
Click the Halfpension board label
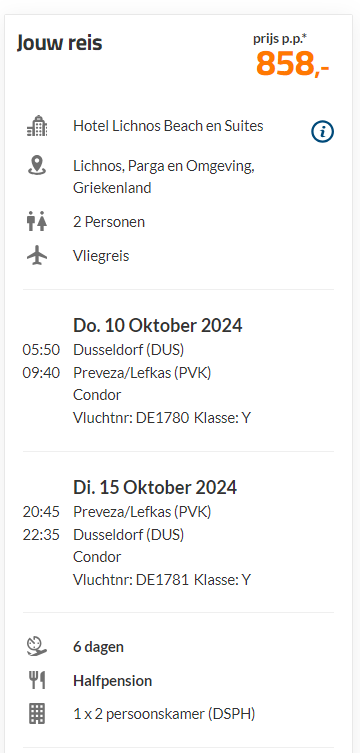tap(112, 680)
